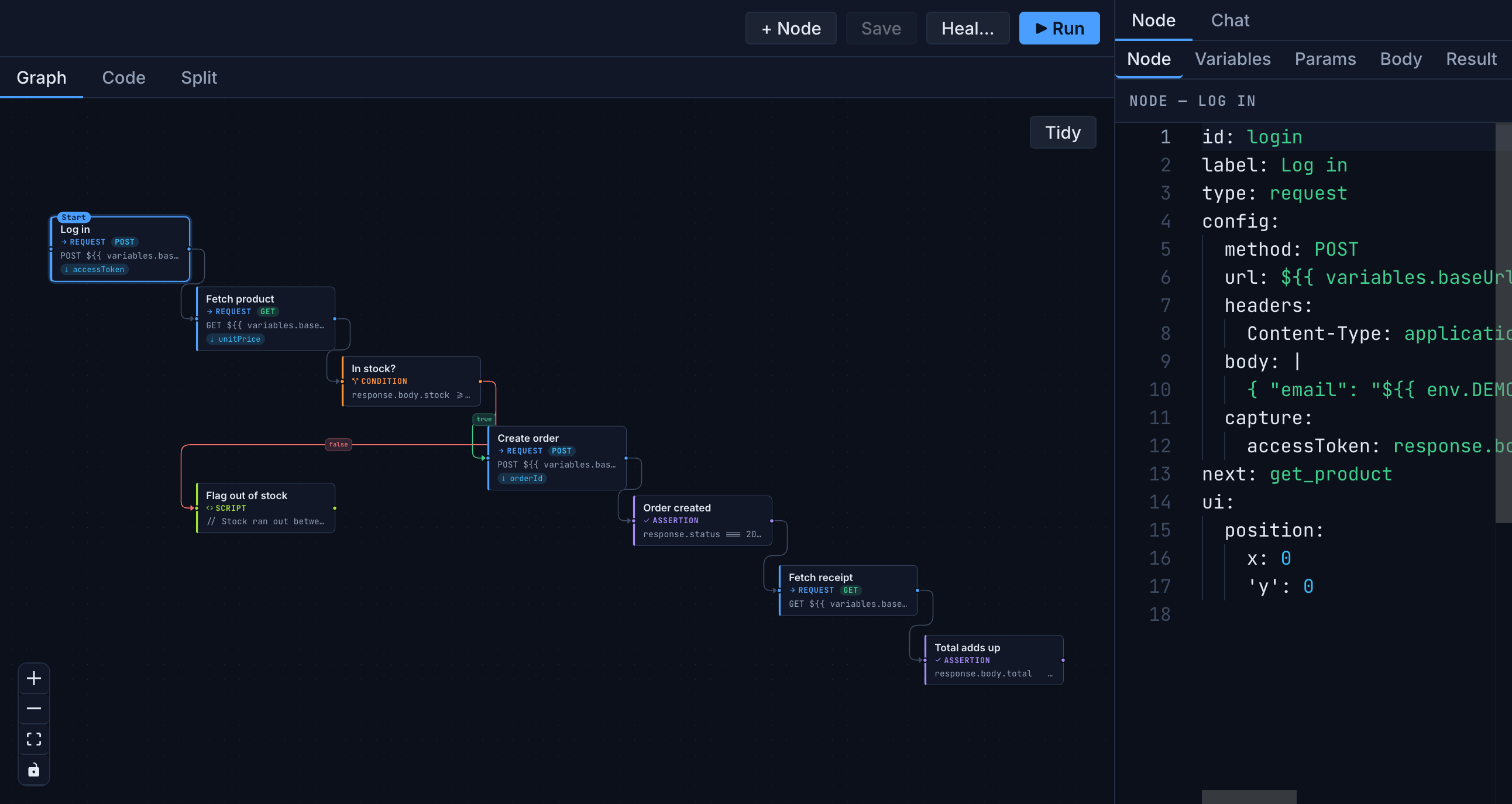Click the script code icon in Flag out of stock
Image resolution: width=1512 pixels, height=804 pixels.
pyautogui.click(x=209, y=508)
